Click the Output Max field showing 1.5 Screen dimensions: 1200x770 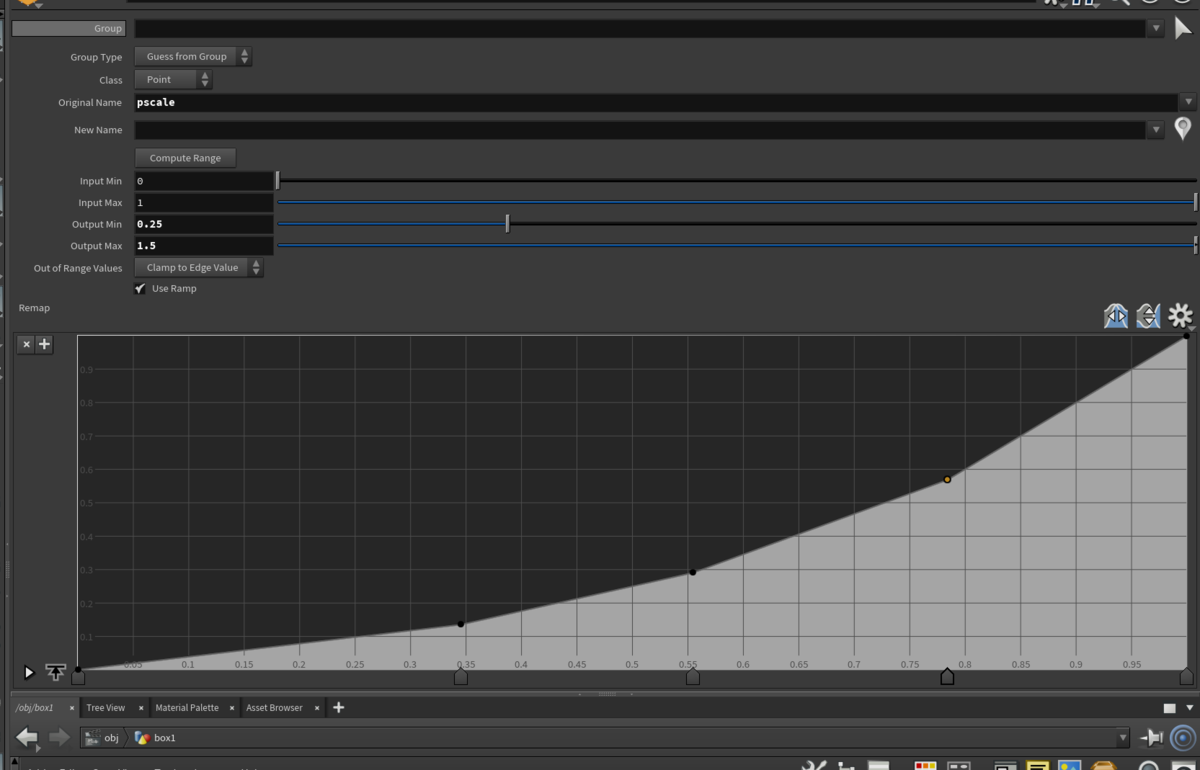[x=204, y=246]
